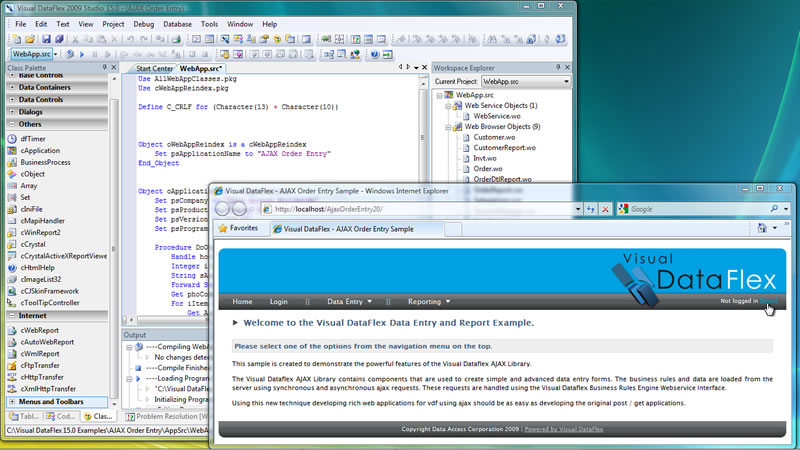
Task: Open the File menu
Action: (x=21, y=24)
